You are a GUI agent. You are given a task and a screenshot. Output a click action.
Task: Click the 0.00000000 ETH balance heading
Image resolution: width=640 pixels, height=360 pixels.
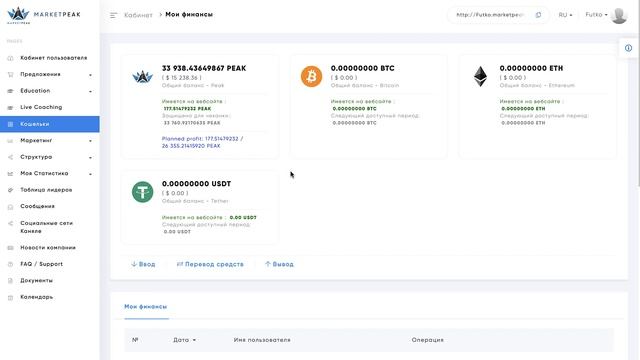click(531, 68)
